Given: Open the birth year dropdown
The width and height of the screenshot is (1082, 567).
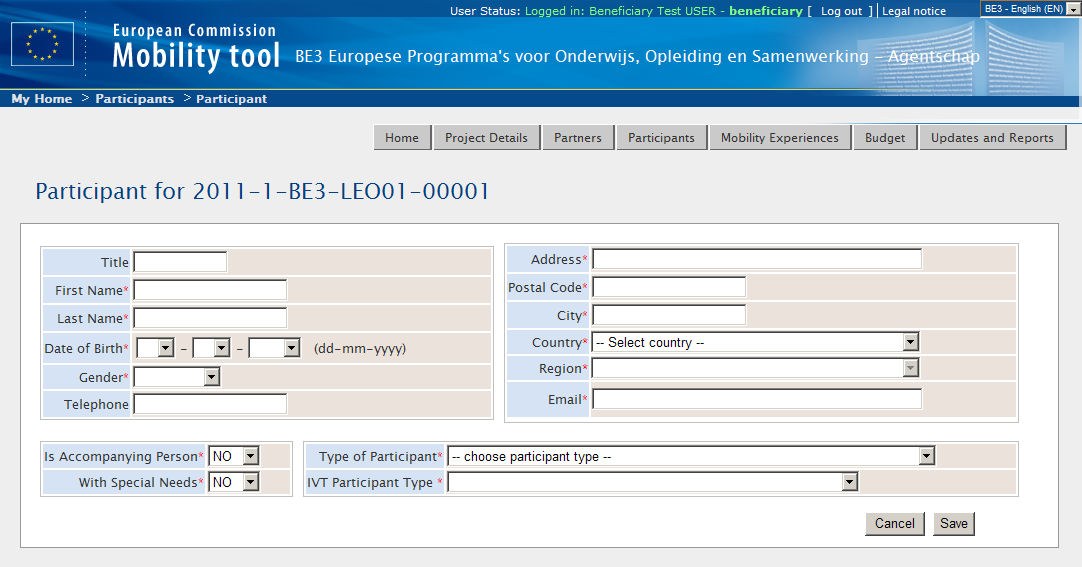Looking at the screenshot, I should tap(274, 348).
